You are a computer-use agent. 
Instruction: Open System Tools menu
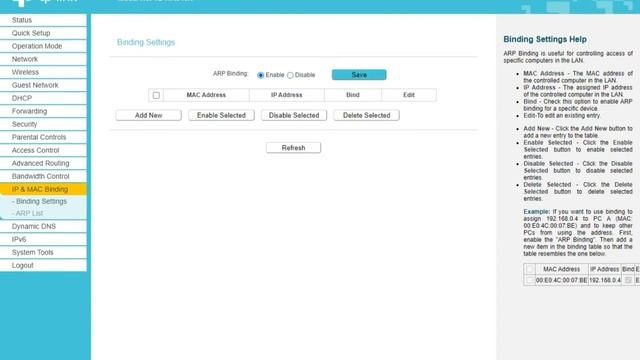tap(43, 253)
